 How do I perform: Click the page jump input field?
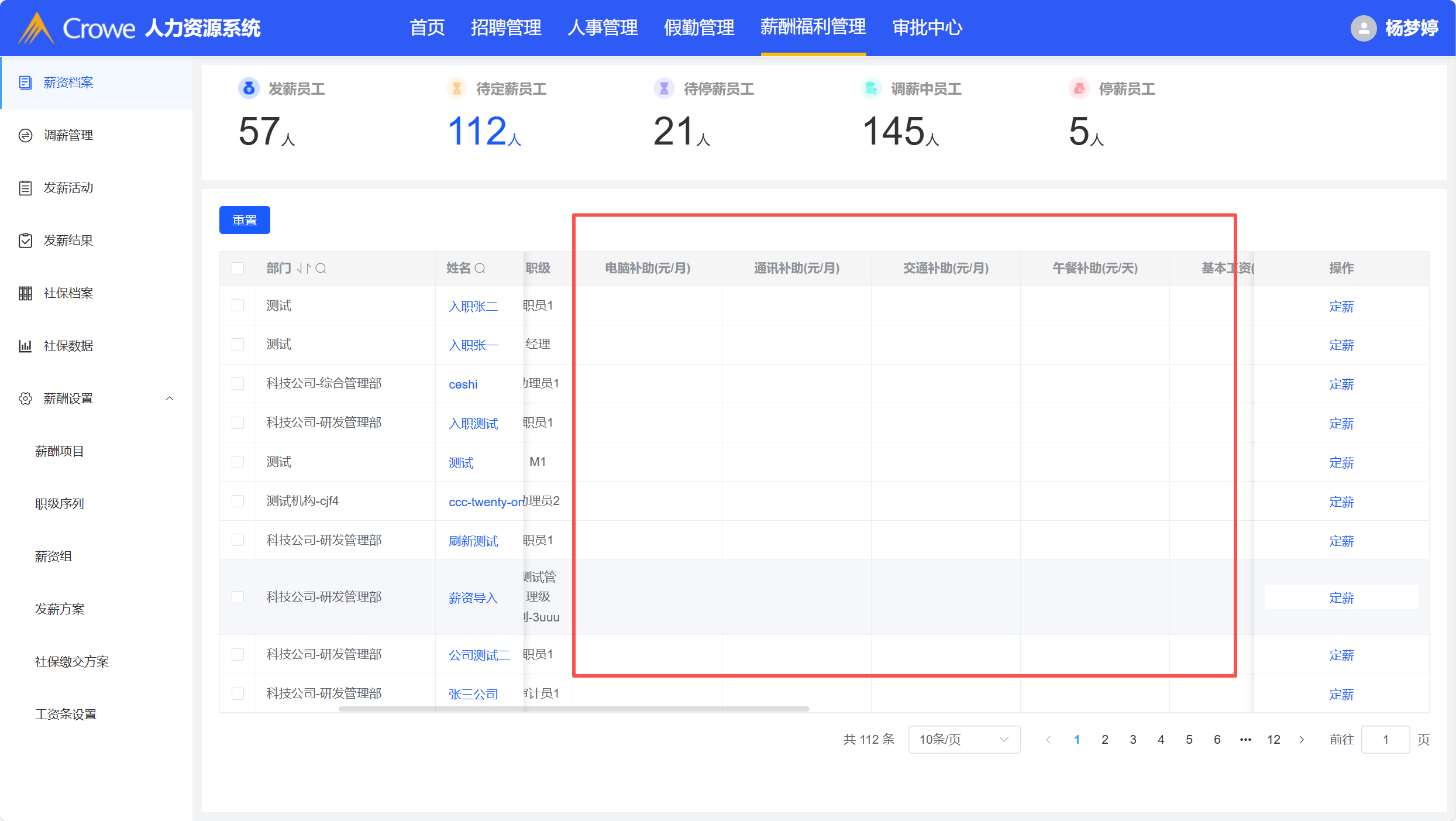(x=1385, y=740)
